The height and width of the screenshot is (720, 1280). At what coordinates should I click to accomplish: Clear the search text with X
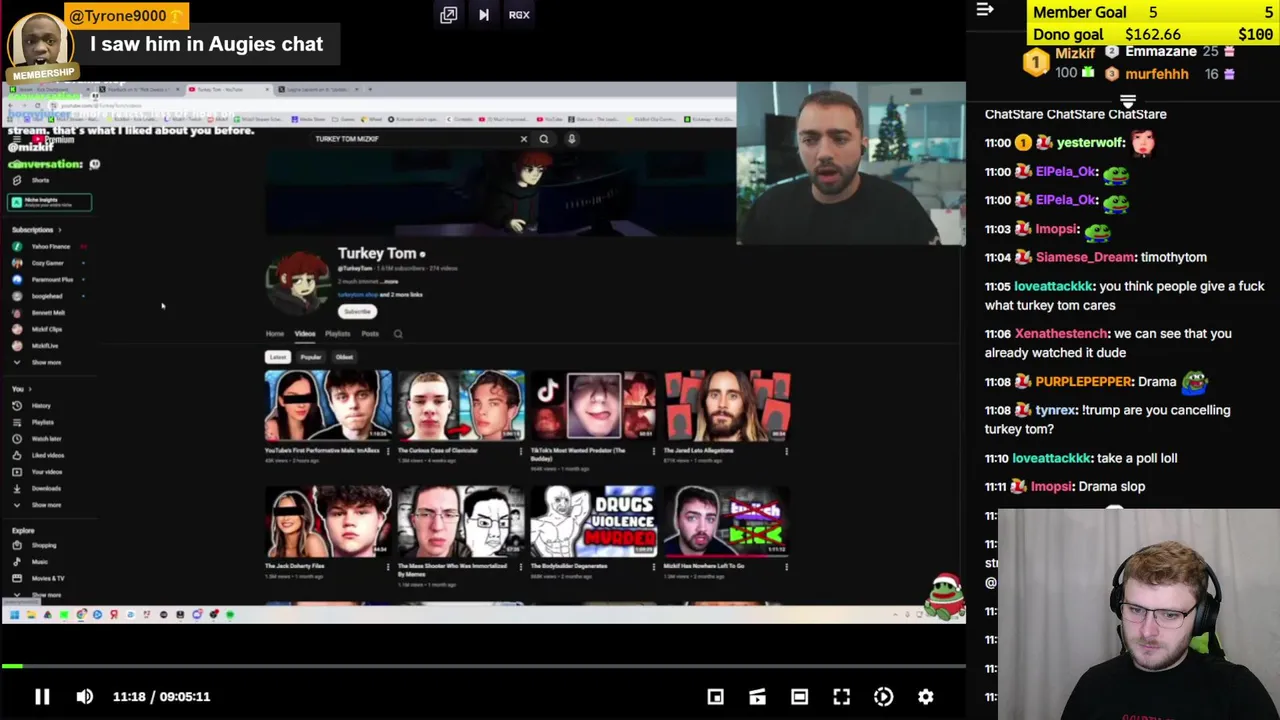click(x=523, y=139)
